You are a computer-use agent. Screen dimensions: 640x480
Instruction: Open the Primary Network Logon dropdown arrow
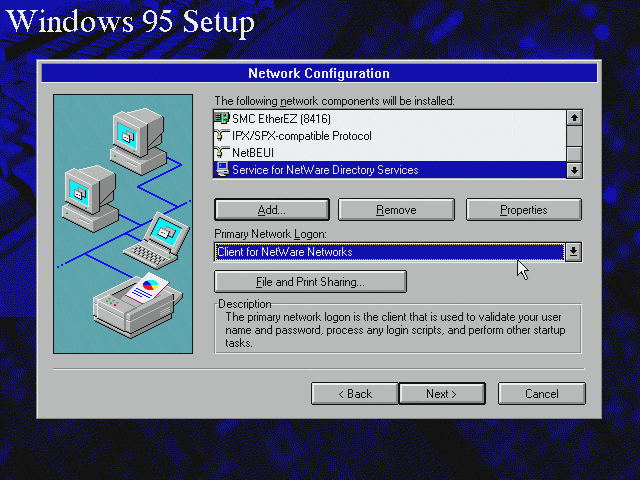[573, 252]
